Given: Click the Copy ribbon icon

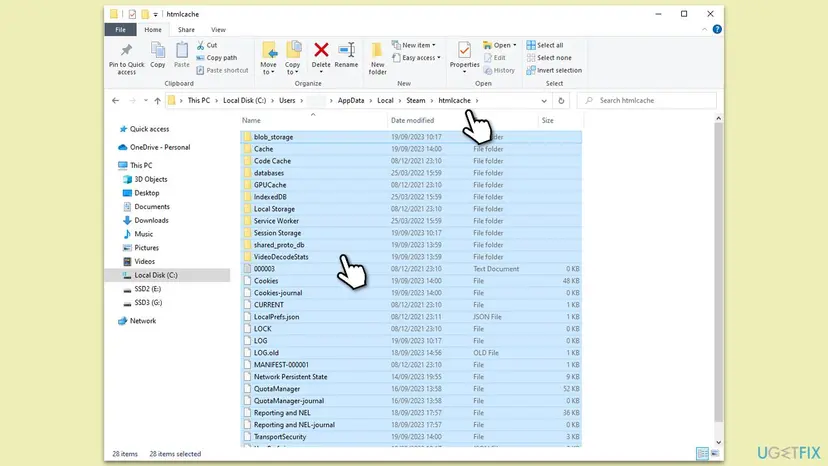Looking at the screenshot, I should click(x=158, y=55).
